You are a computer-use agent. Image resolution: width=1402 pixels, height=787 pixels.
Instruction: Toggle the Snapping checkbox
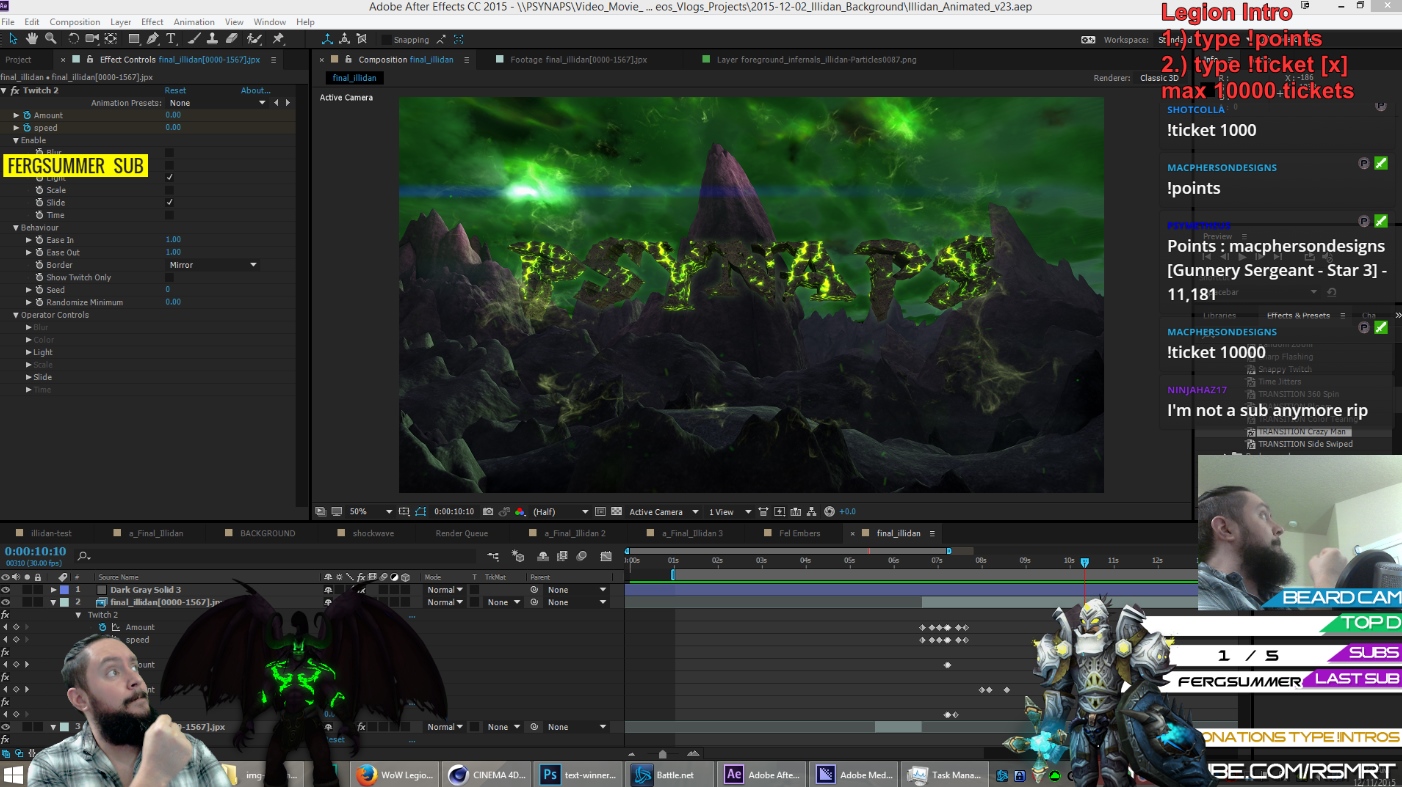click(386, 40)
